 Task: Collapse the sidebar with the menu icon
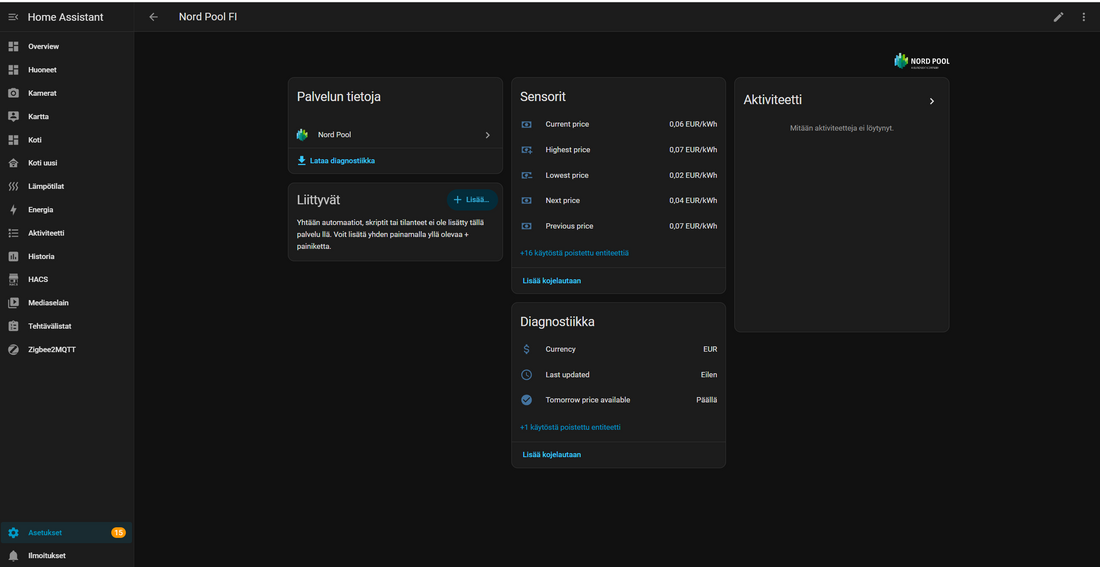point(13,17)
